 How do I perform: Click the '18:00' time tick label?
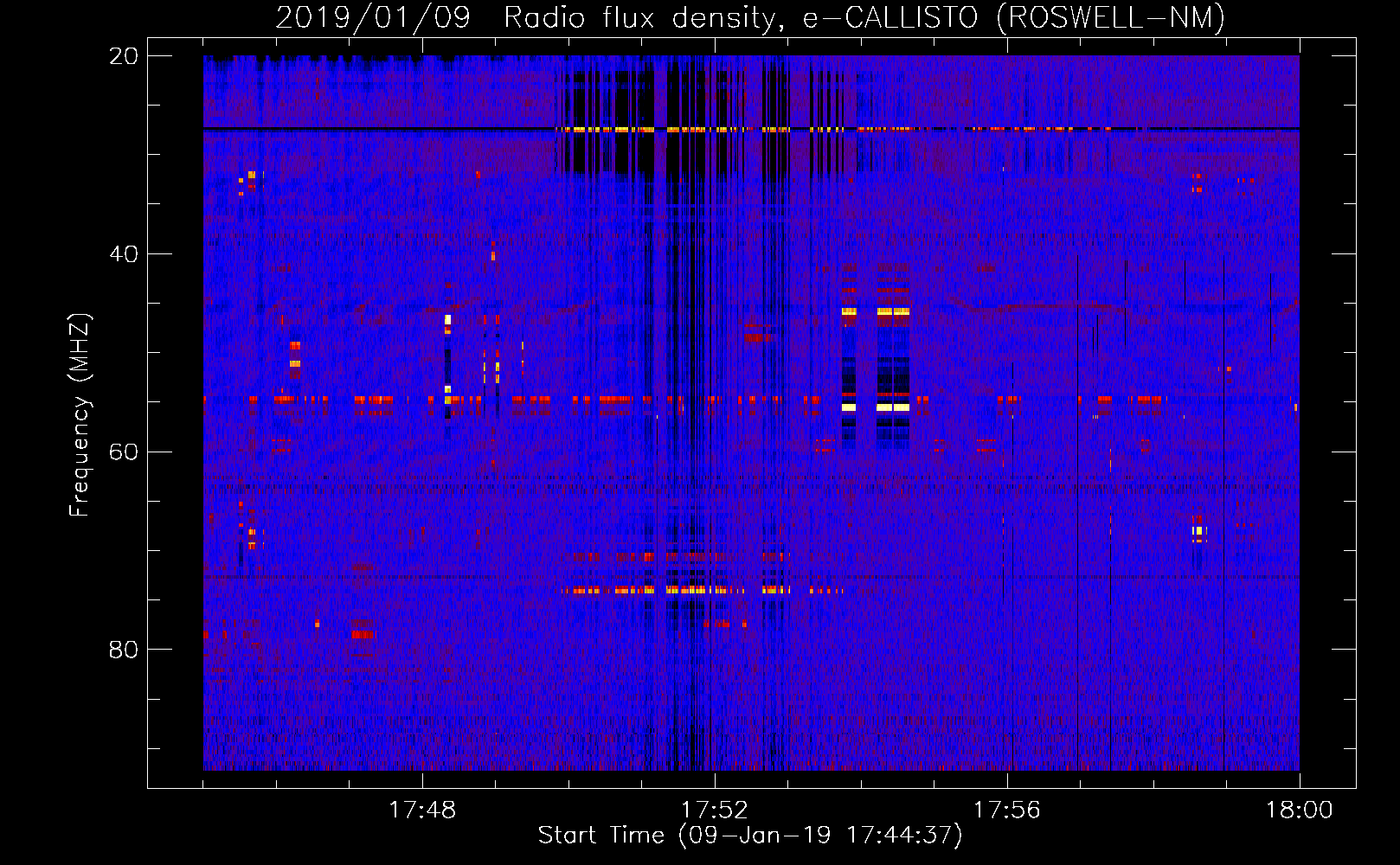(x=1300, y=811)
